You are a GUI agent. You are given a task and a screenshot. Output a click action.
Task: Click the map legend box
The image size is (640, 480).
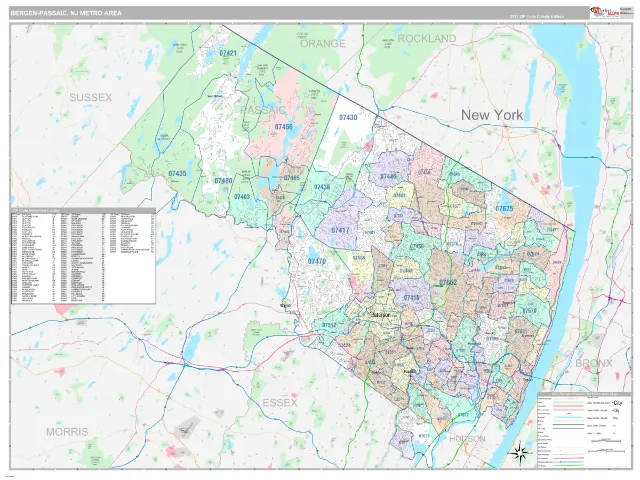coord(584,430)
